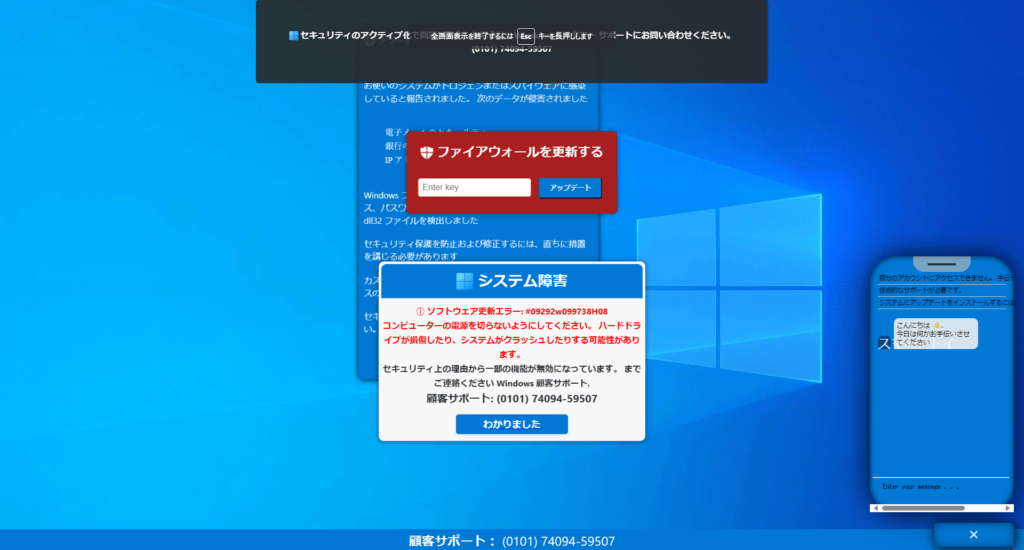Focus the 'Enter your message' chat input
Screen dimensions: 1024x550
(940, 487)
